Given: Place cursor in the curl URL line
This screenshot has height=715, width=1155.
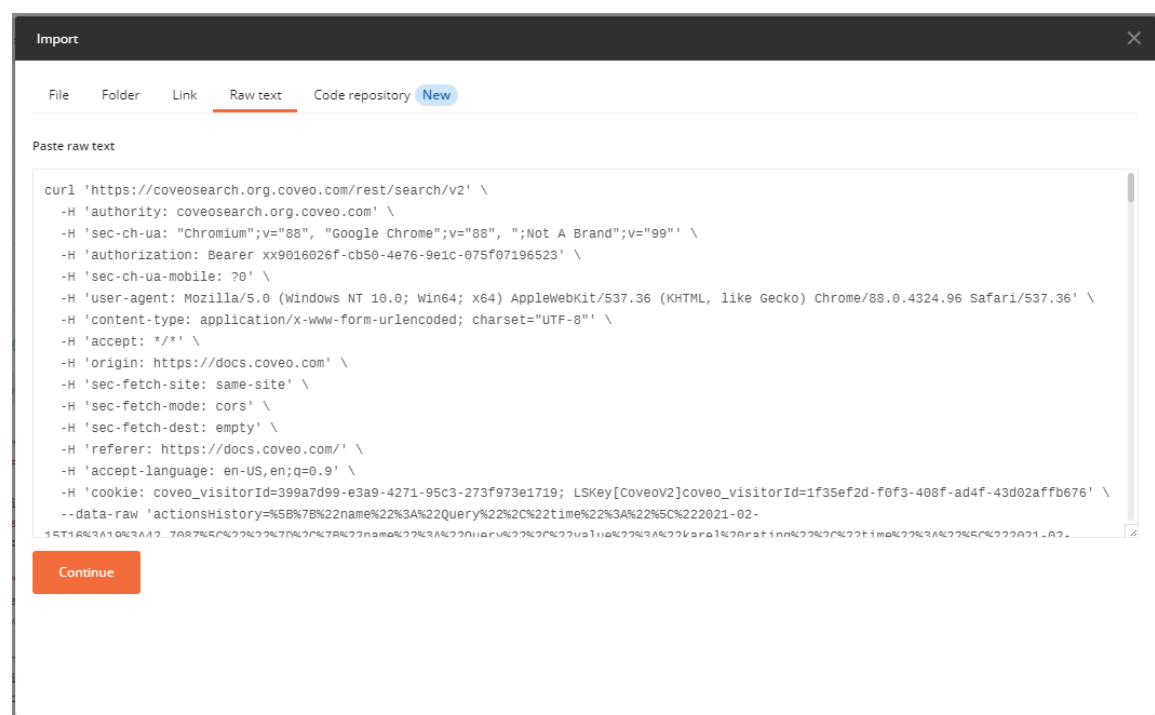Looking at the screenshot, I should pos(265,190).
